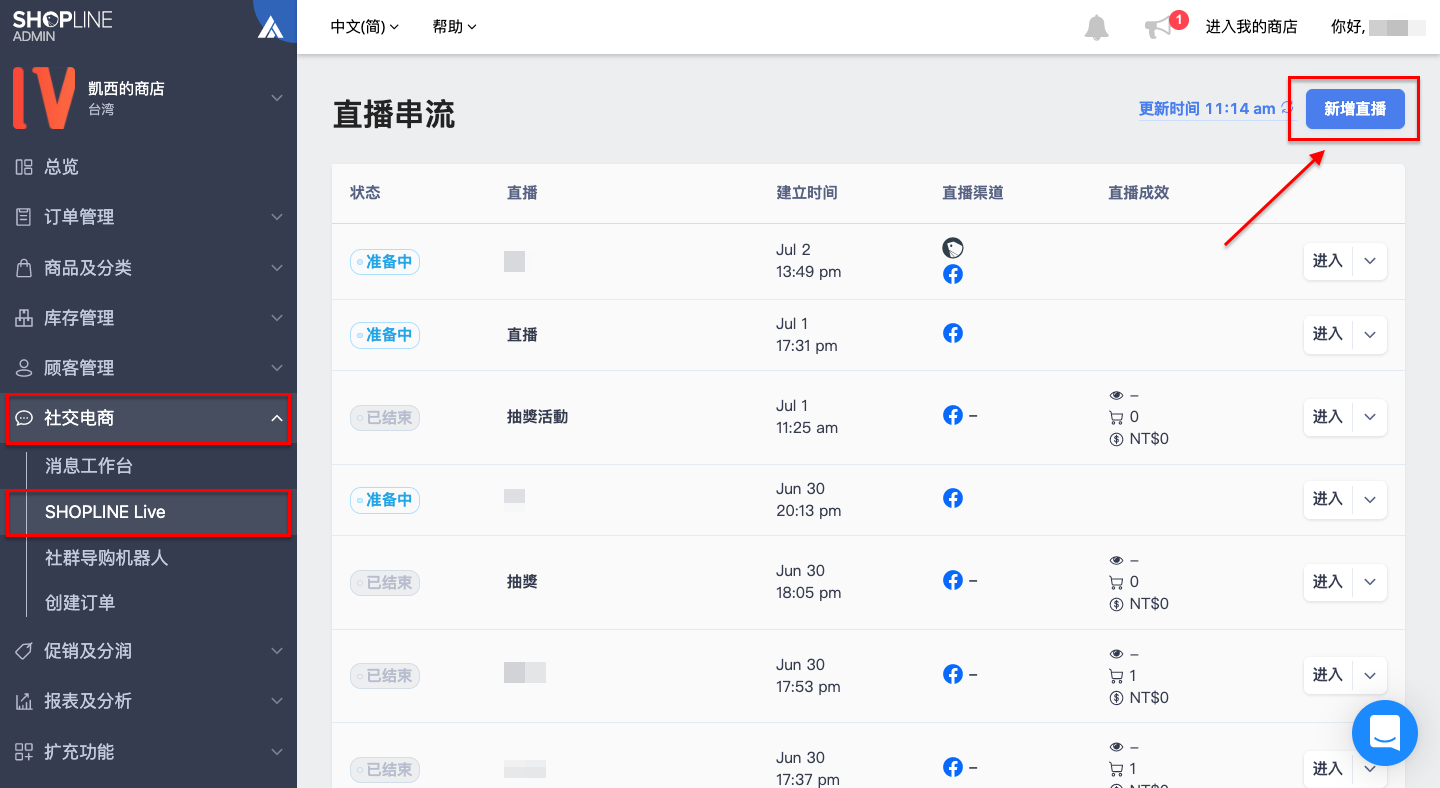Click the Facebook icon for Jun 30 20:13 stream
Viewport: 1440px width, 788px height.
click(x=953, y=498)
